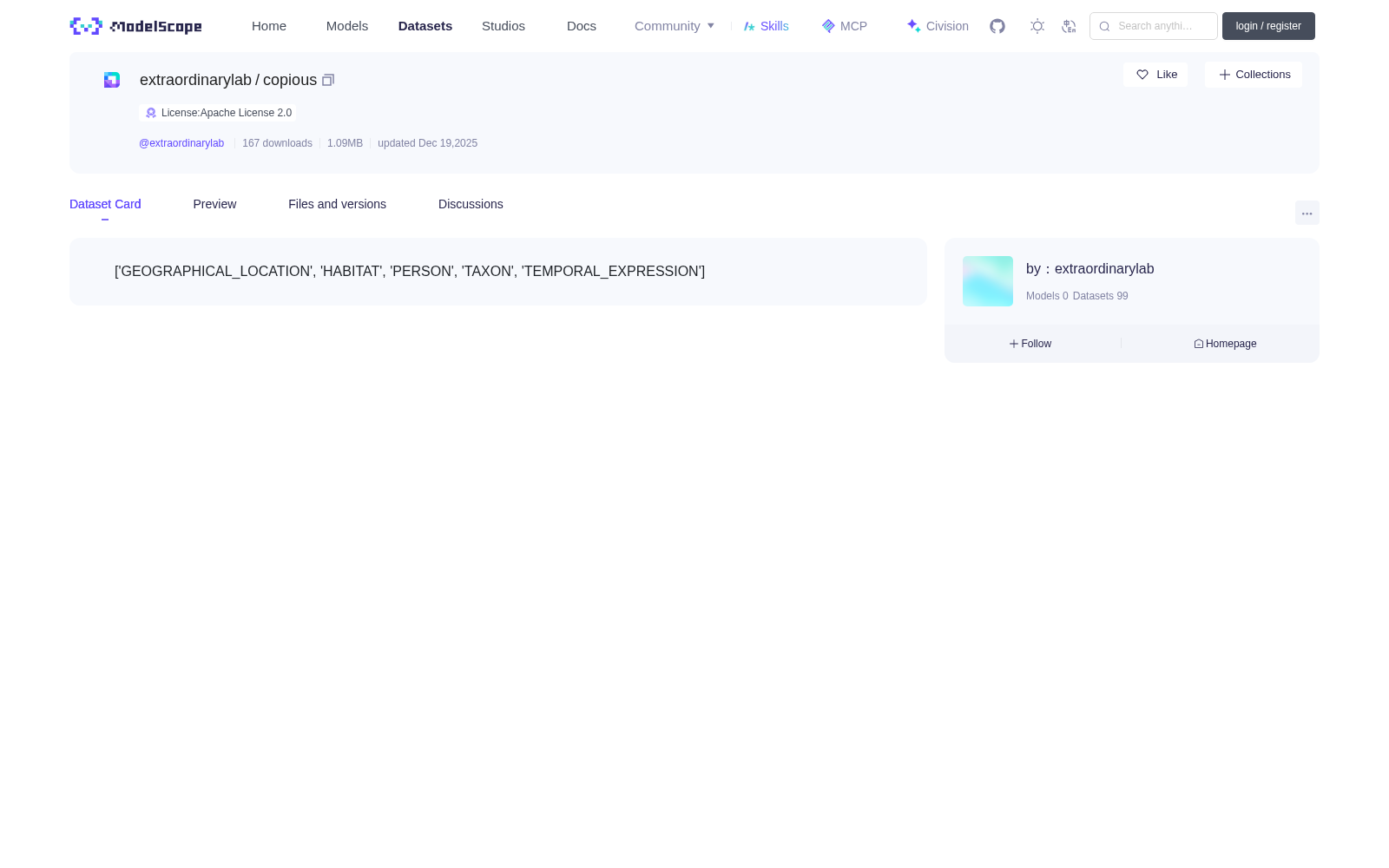Open the ModelScope logo homepage
1389x868 pixels.
click(x=135, y=26)
